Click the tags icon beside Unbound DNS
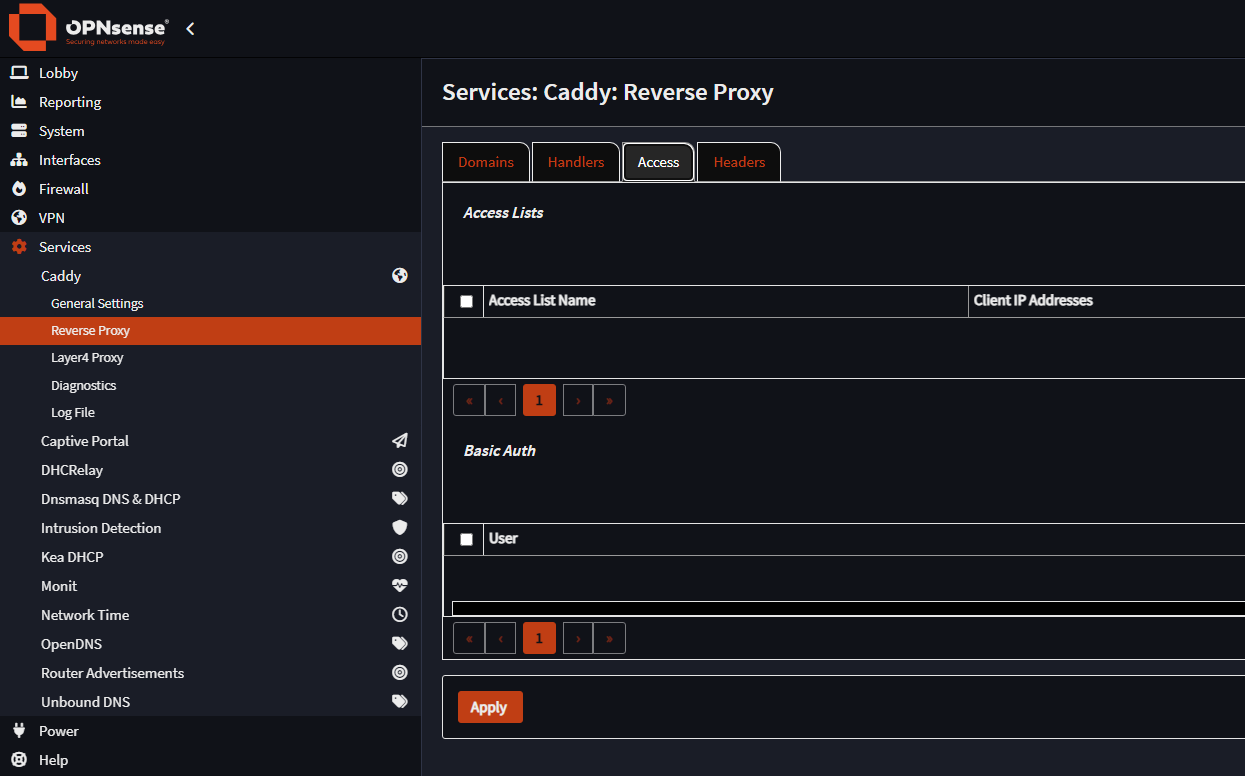This screenshot has height=776, width=1245. (400, 702)
